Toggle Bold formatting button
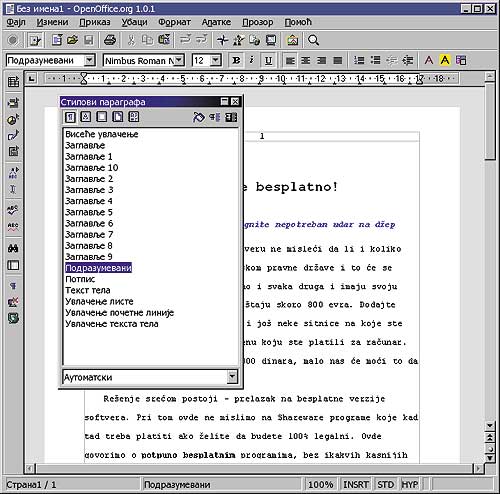The image size is (500, 494). (236, 60)
